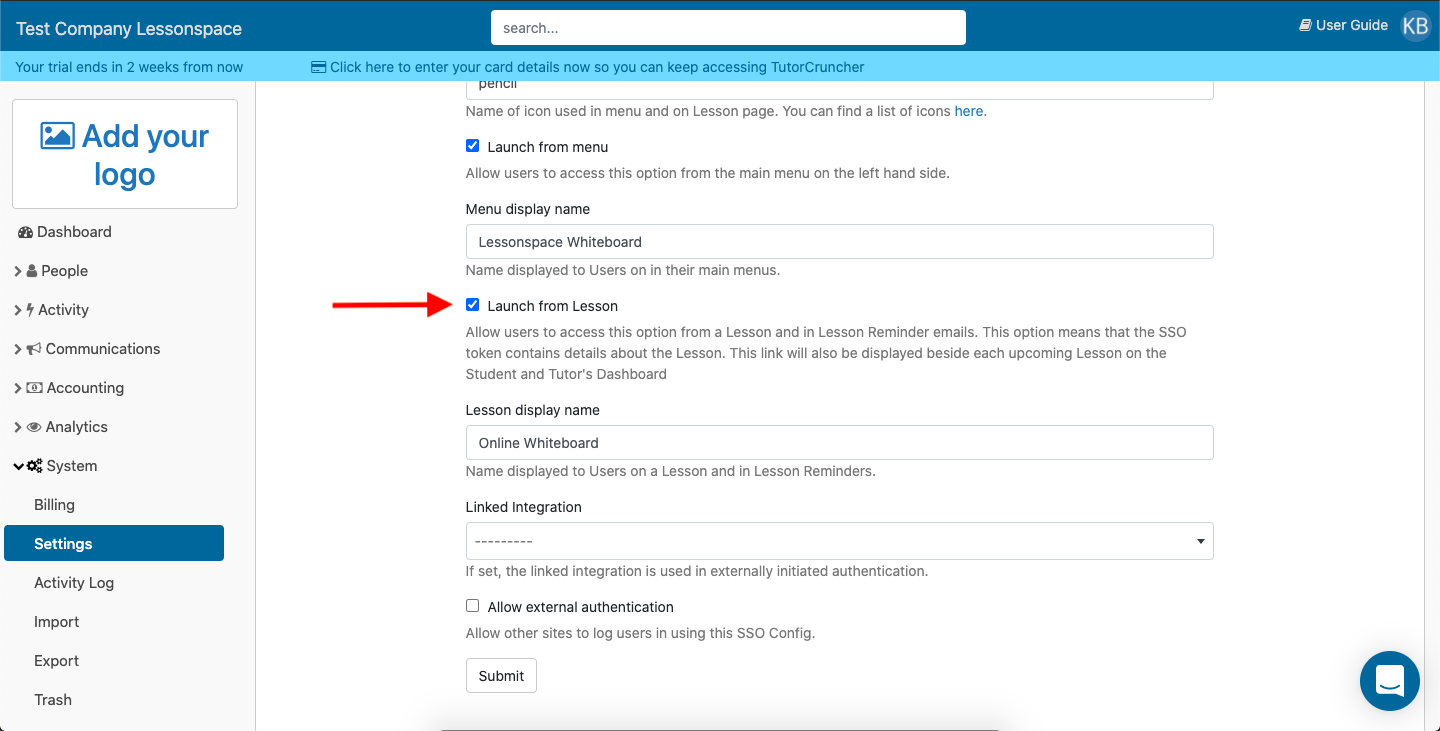This screenshot has height=731, width=1440.
Task: Collapse the System menu chevron
Action: pos(19,466)
